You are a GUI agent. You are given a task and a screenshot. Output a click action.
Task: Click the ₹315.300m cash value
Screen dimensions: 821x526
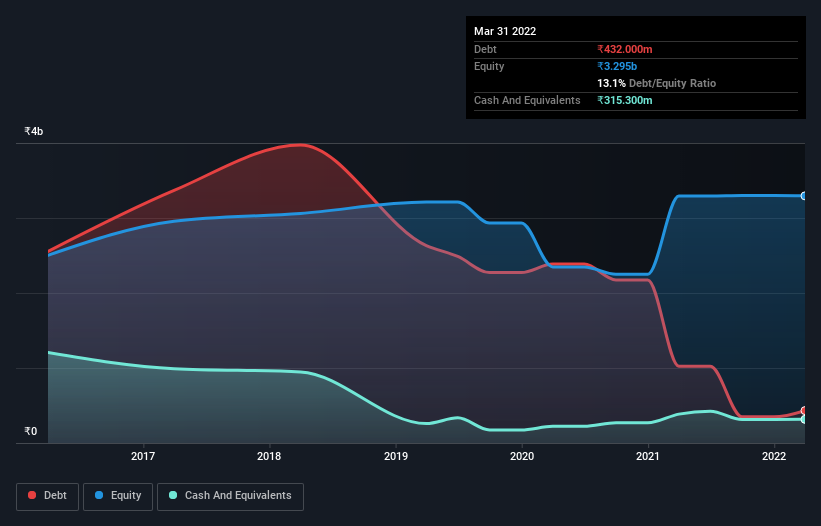click(625, 100)
